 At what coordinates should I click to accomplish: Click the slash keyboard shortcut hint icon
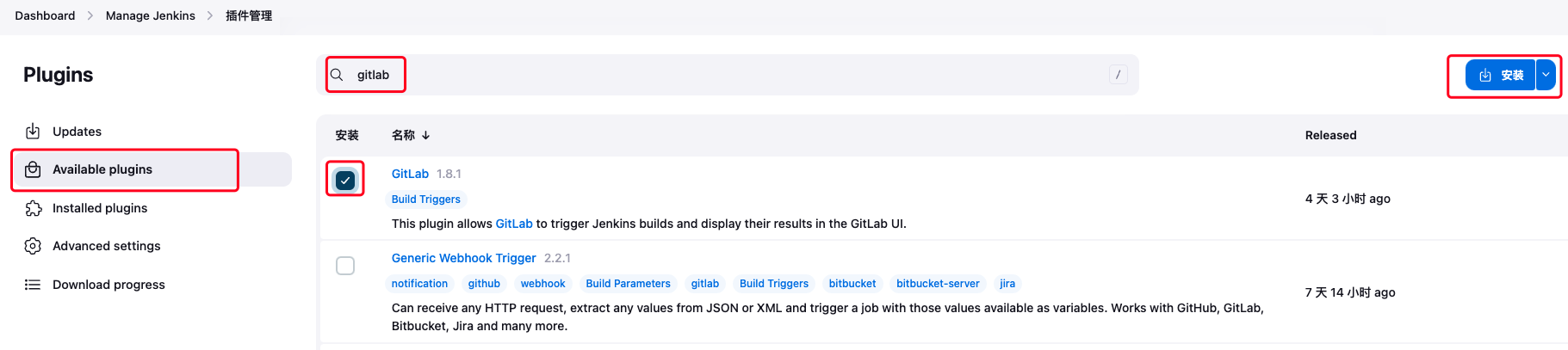1118,75
